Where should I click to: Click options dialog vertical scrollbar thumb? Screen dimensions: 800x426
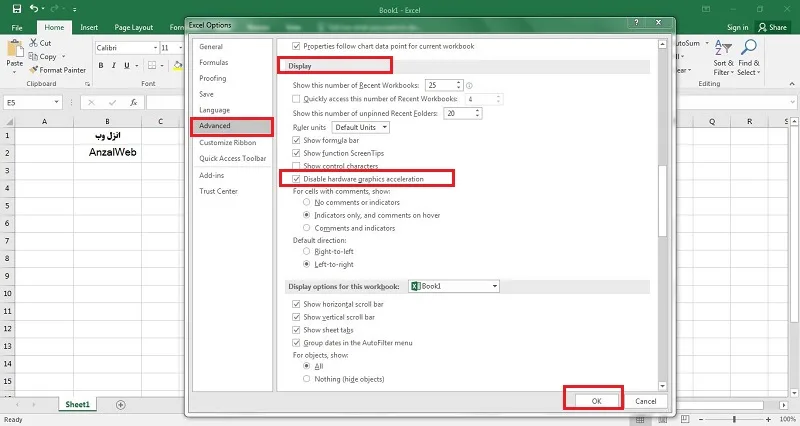click(x=662, y=202)
